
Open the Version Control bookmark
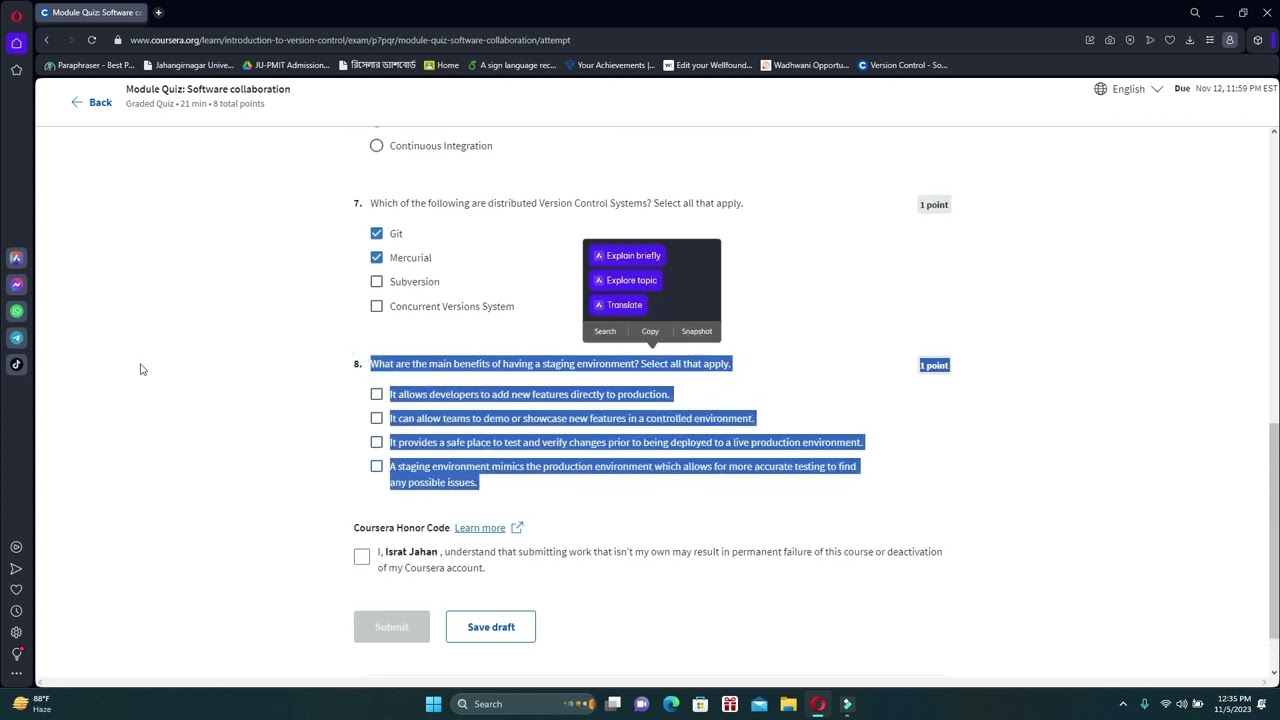(x=902, y=65)
